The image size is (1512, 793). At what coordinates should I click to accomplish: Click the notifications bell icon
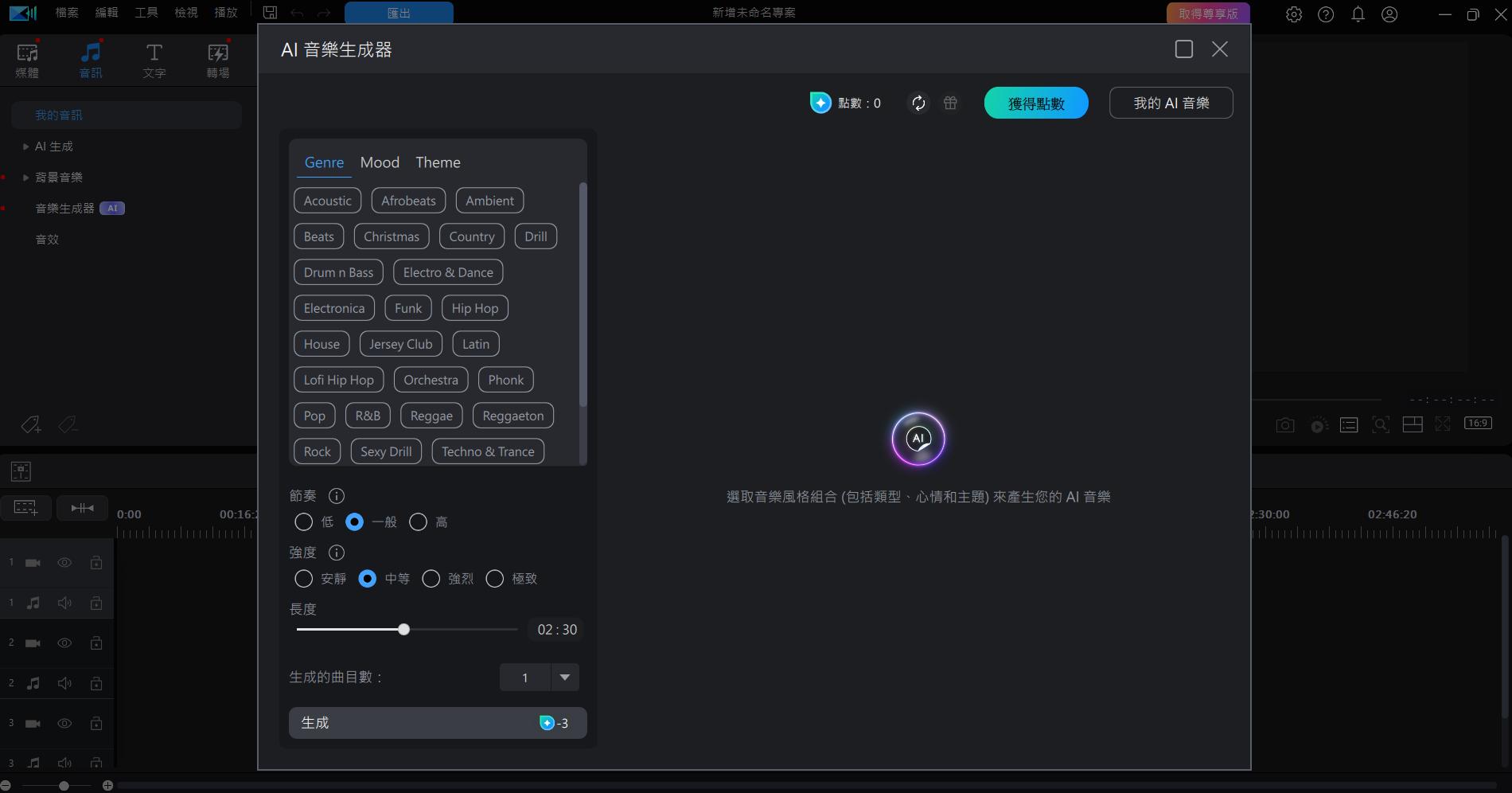[x=1358, y=14]
